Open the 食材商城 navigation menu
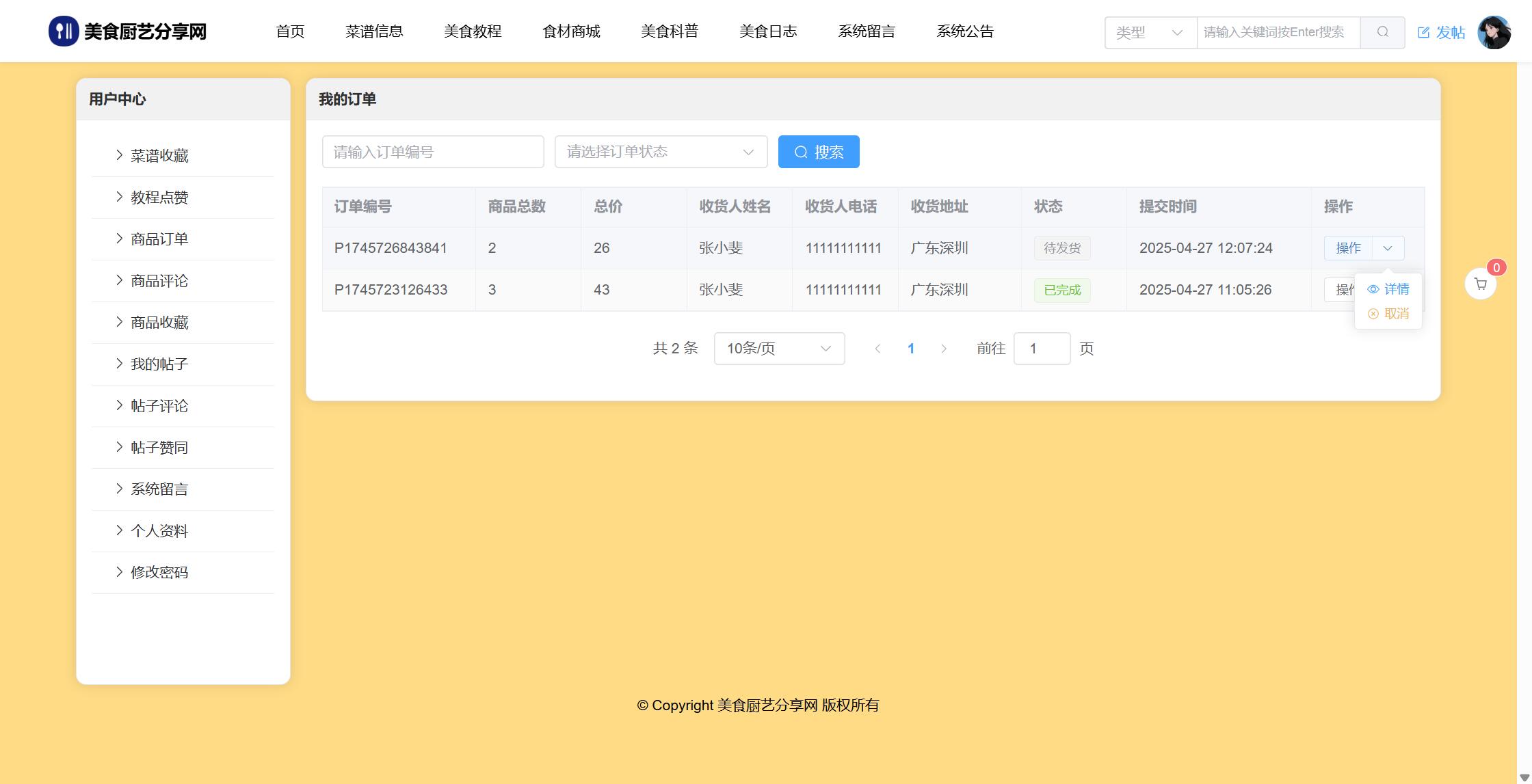 571,31
